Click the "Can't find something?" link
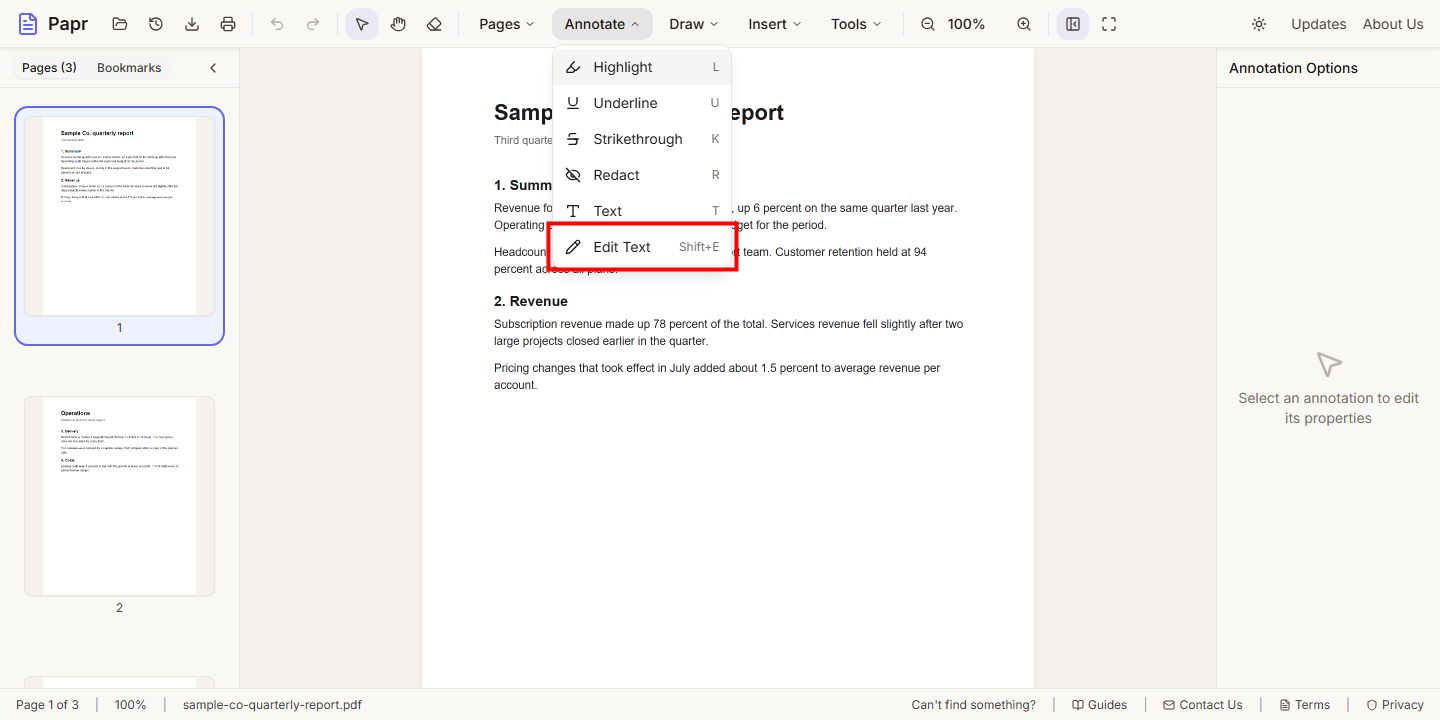1440x720 pixels. click(974, 705)
